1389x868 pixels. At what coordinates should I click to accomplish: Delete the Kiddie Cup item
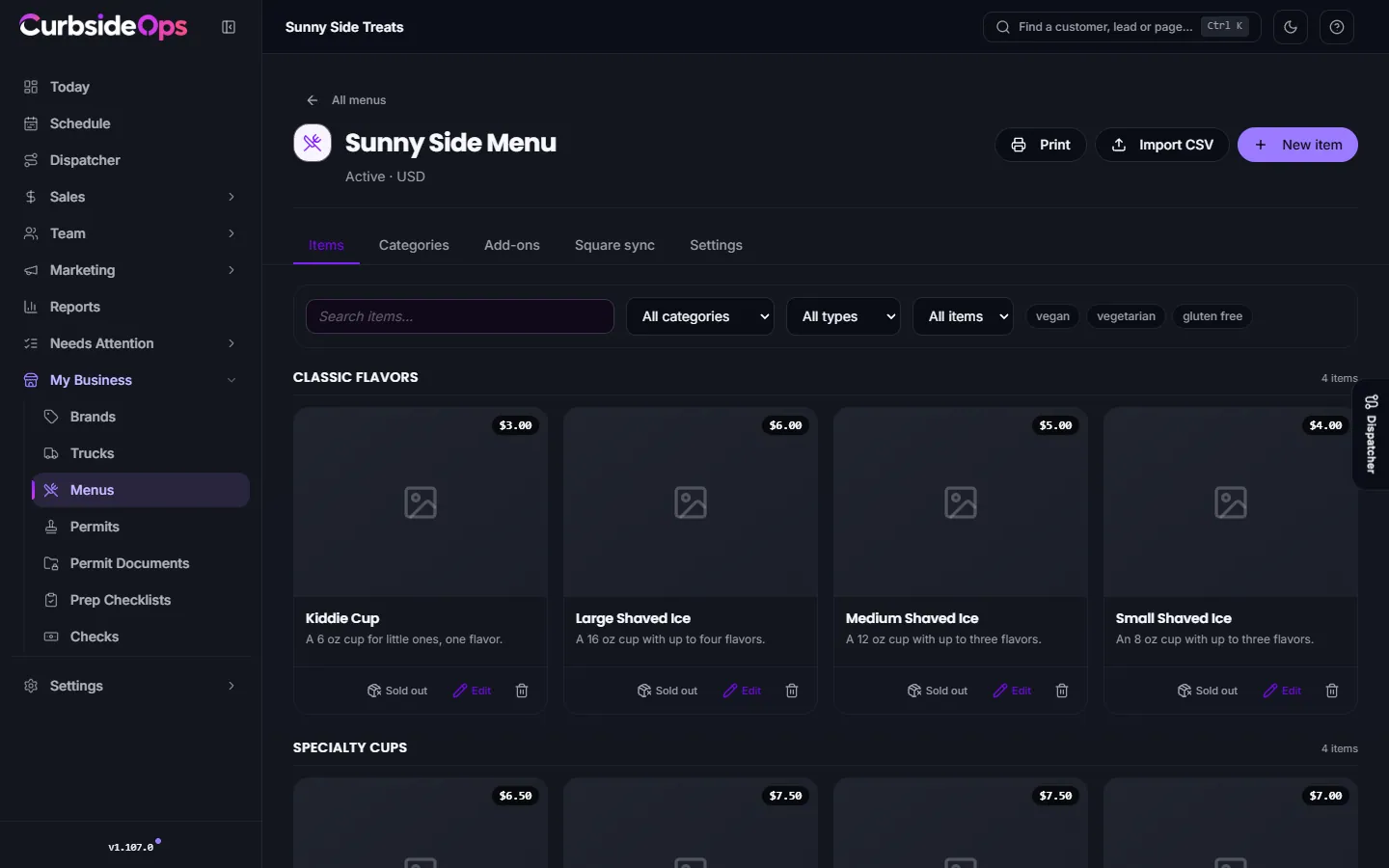click(x=522, y=691)
